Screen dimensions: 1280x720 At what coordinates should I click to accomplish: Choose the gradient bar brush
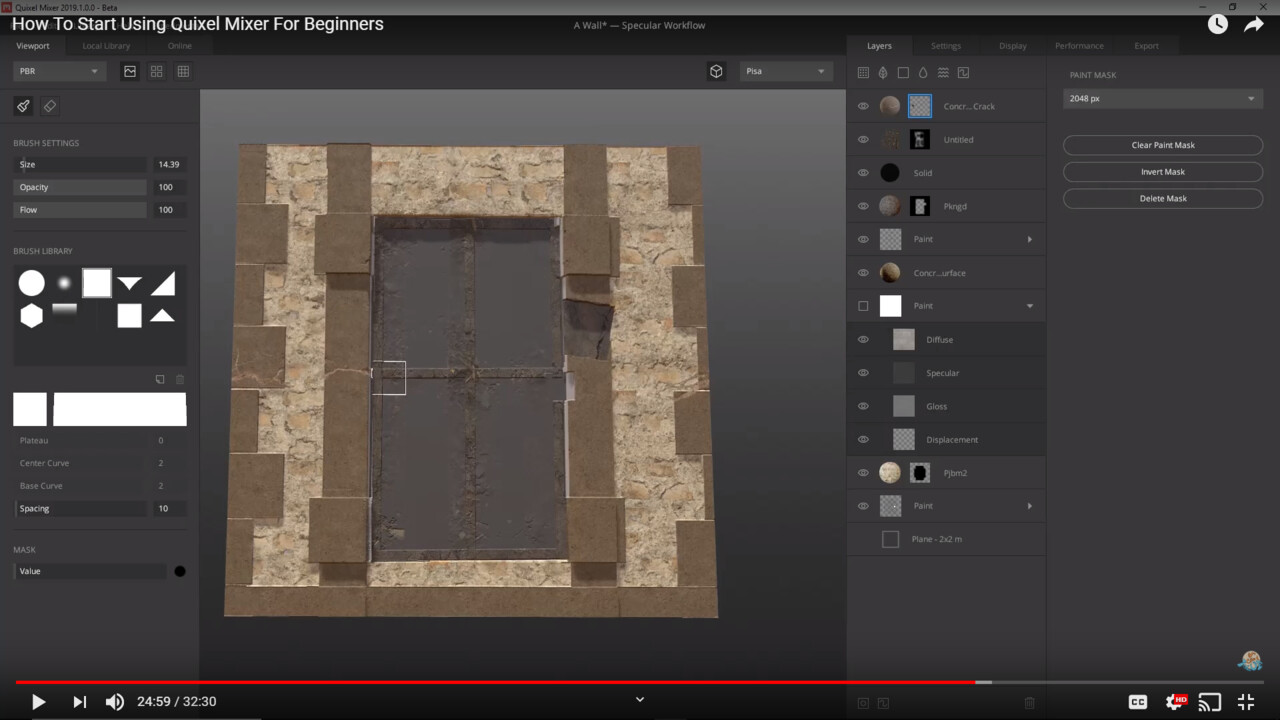tap(64, 311)
